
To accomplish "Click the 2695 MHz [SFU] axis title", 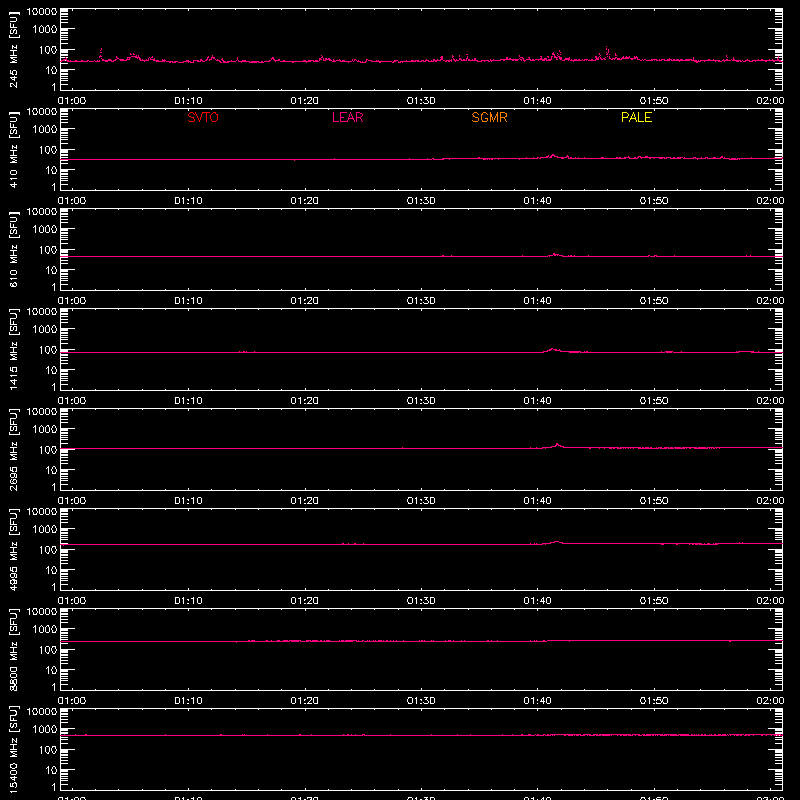I will [14, 449].
